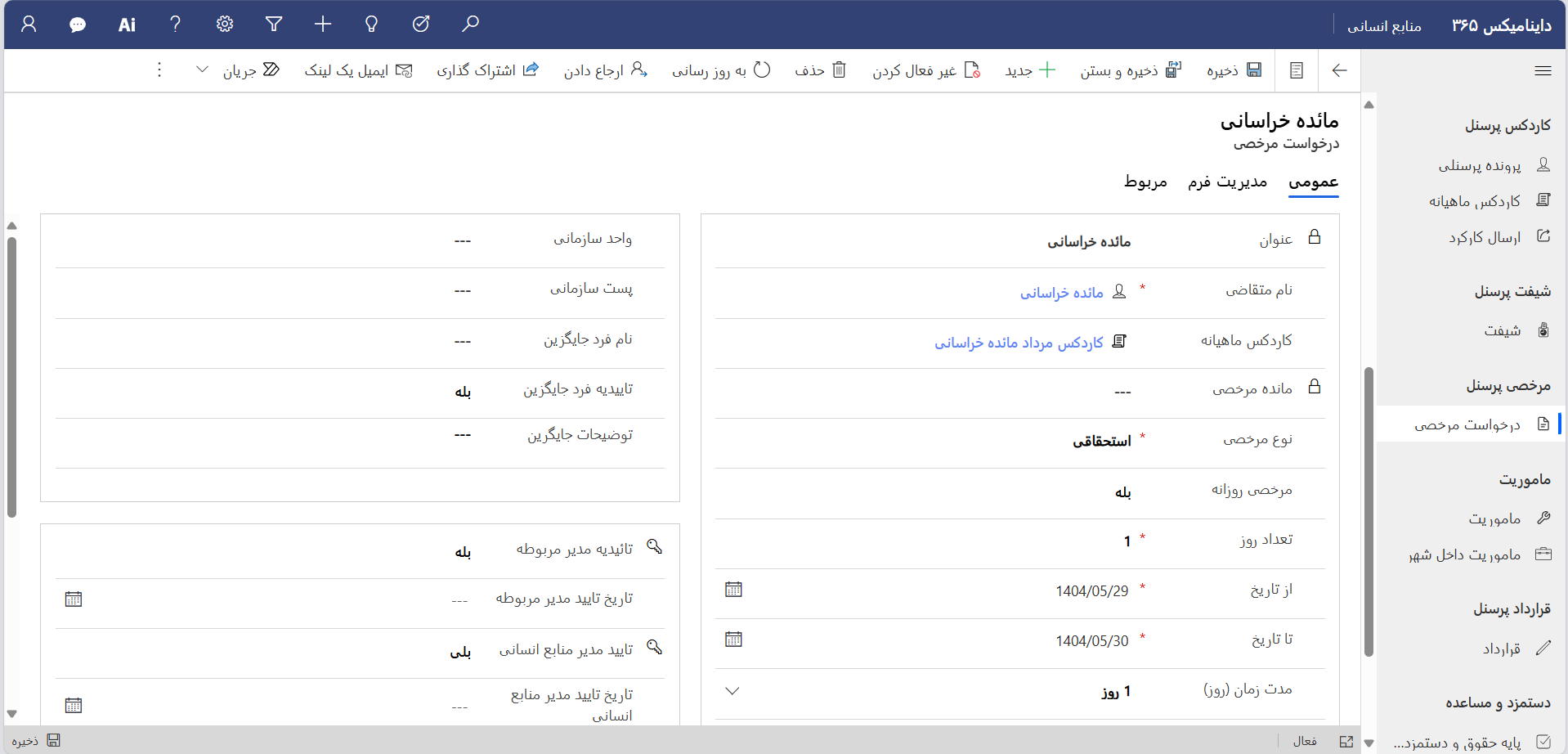This screenshot has height=754, width=1568.
Task: Open the کاردکس مرداد مائده خراسانی link
Action: (1019, 343)
